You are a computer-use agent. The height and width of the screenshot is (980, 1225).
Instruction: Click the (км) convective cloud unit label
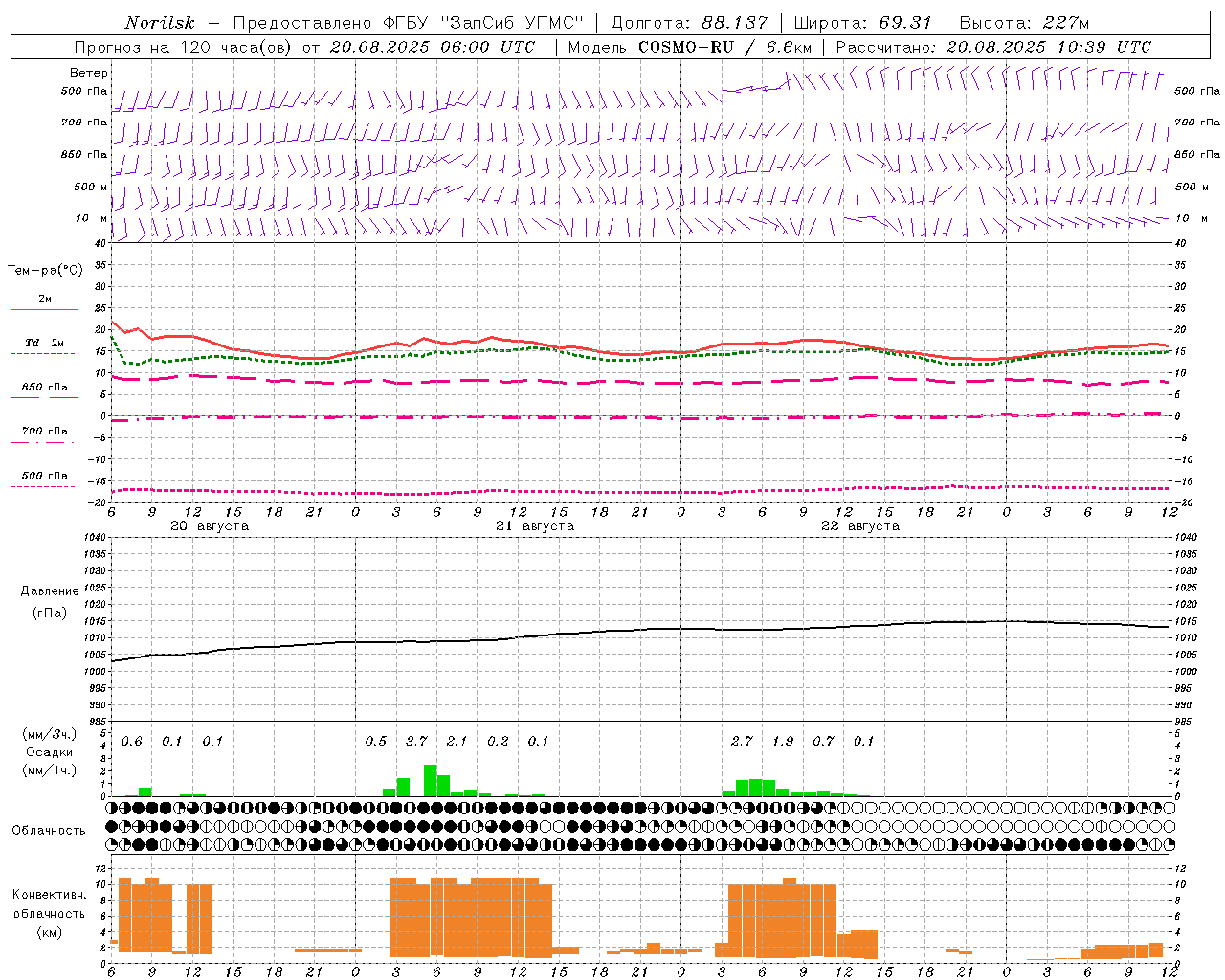click(x=49, y=932)
